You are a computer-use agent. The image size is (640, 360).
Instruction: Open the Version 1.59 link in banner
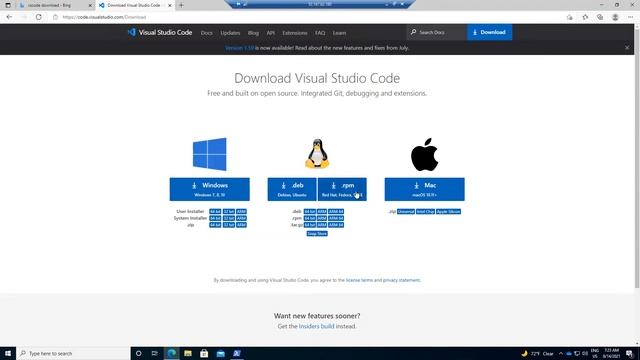coord(239,48)
